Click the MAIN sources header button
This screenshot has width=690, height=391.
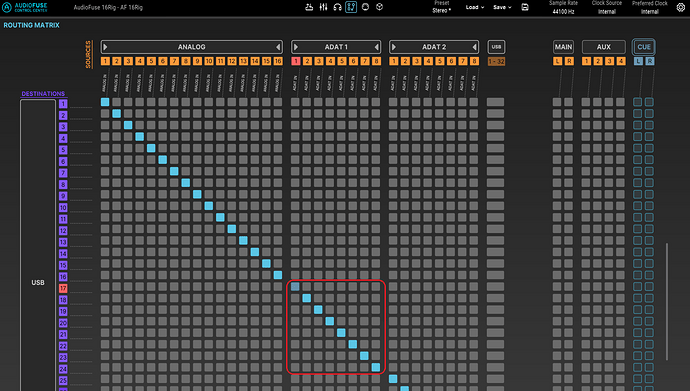click(563, 47)
